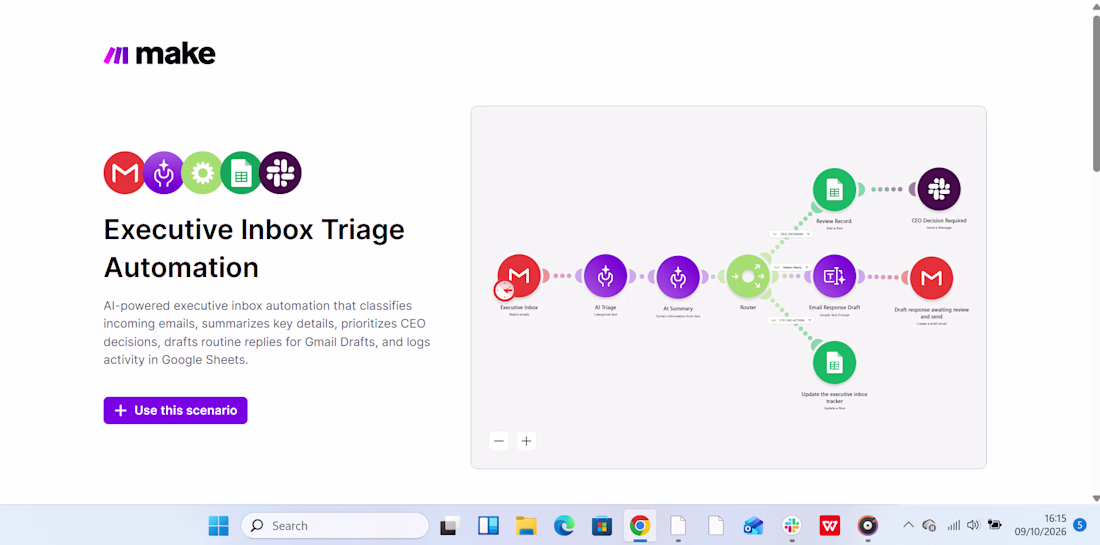Image resolution: width=1100 pixels, height=545 pixels.
Task: Open WPS Office from the taskbar
Action: coord(830,525)
